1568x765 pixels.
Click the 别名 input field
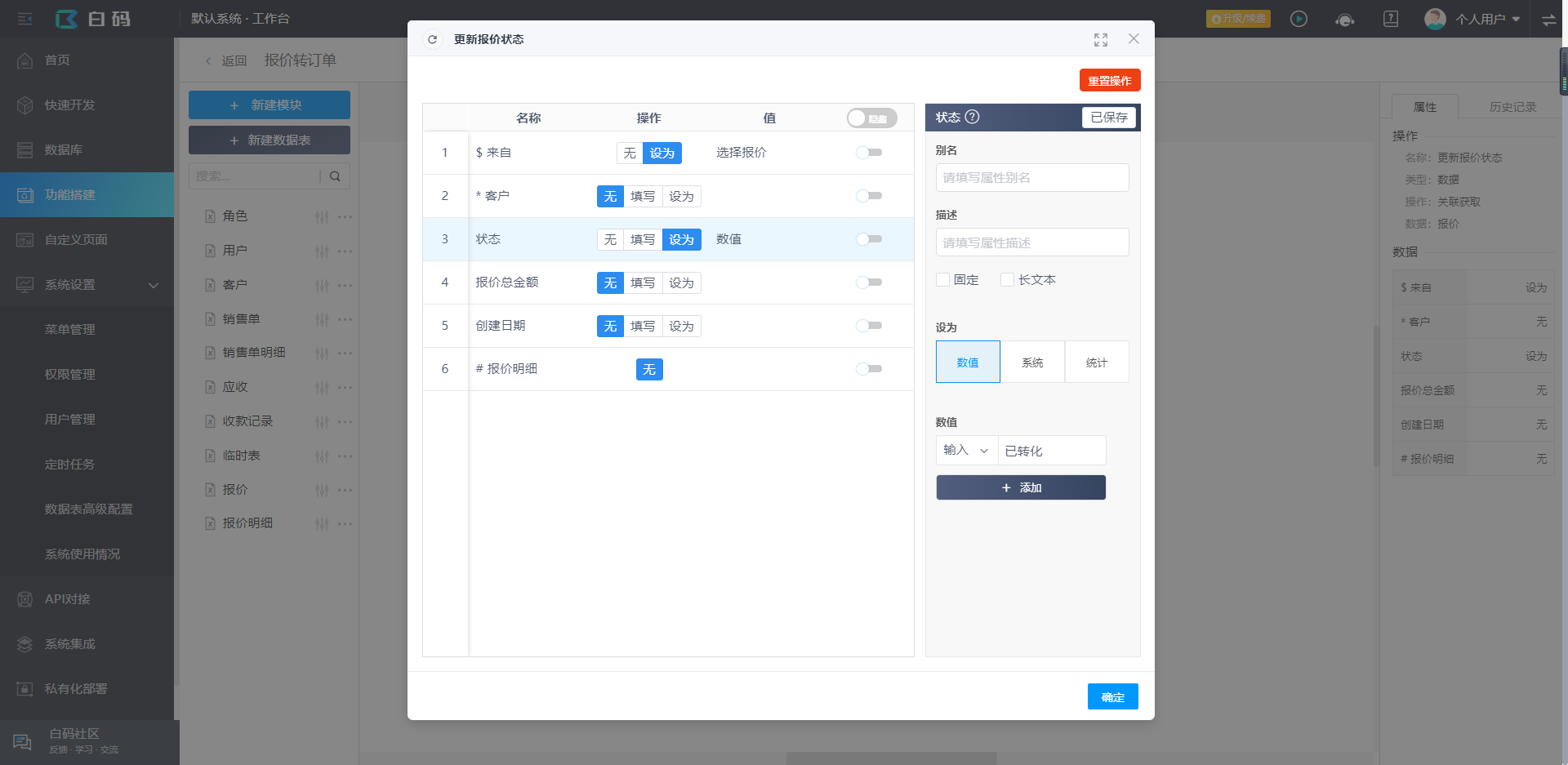1032,177
